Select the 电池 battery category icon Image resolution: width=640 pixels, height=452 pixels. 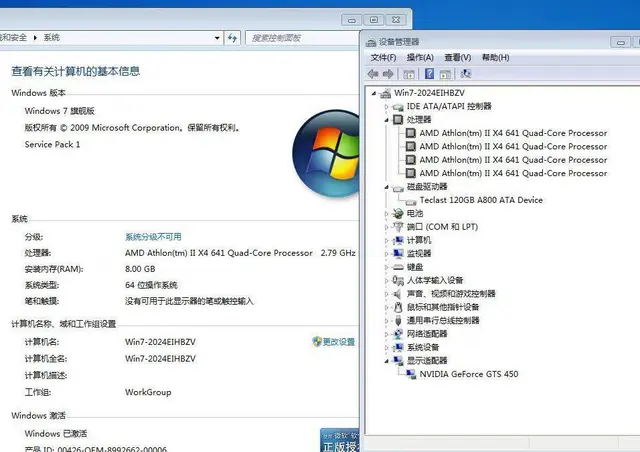[398, 213]
